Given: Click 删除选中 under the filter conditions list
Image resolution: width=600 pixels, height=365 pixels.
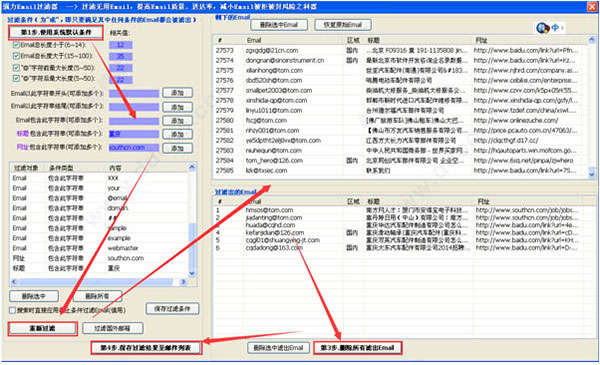Looking at the screenshot, I should pos(34,296).
